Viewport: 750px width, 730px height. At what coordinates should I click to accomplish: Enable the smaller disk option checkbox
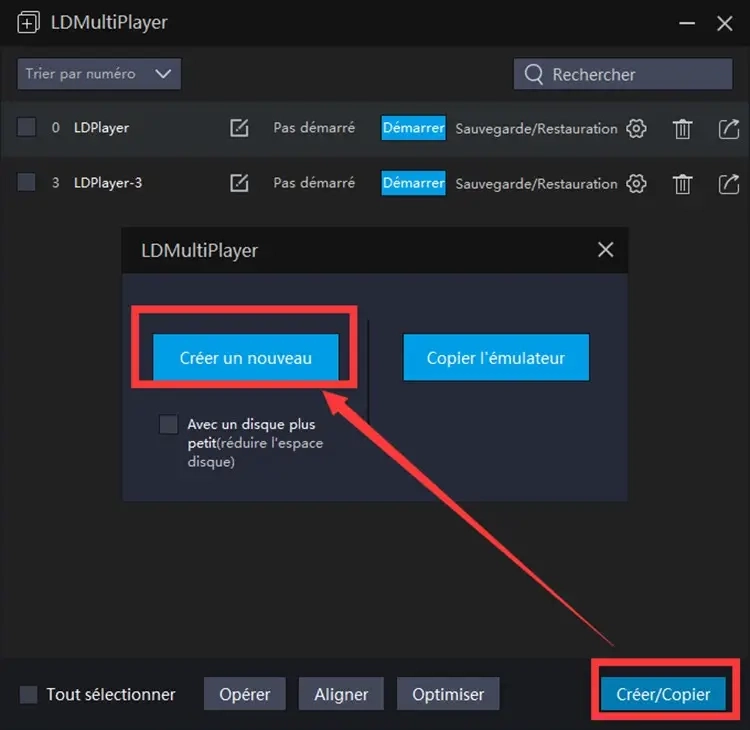168,424
